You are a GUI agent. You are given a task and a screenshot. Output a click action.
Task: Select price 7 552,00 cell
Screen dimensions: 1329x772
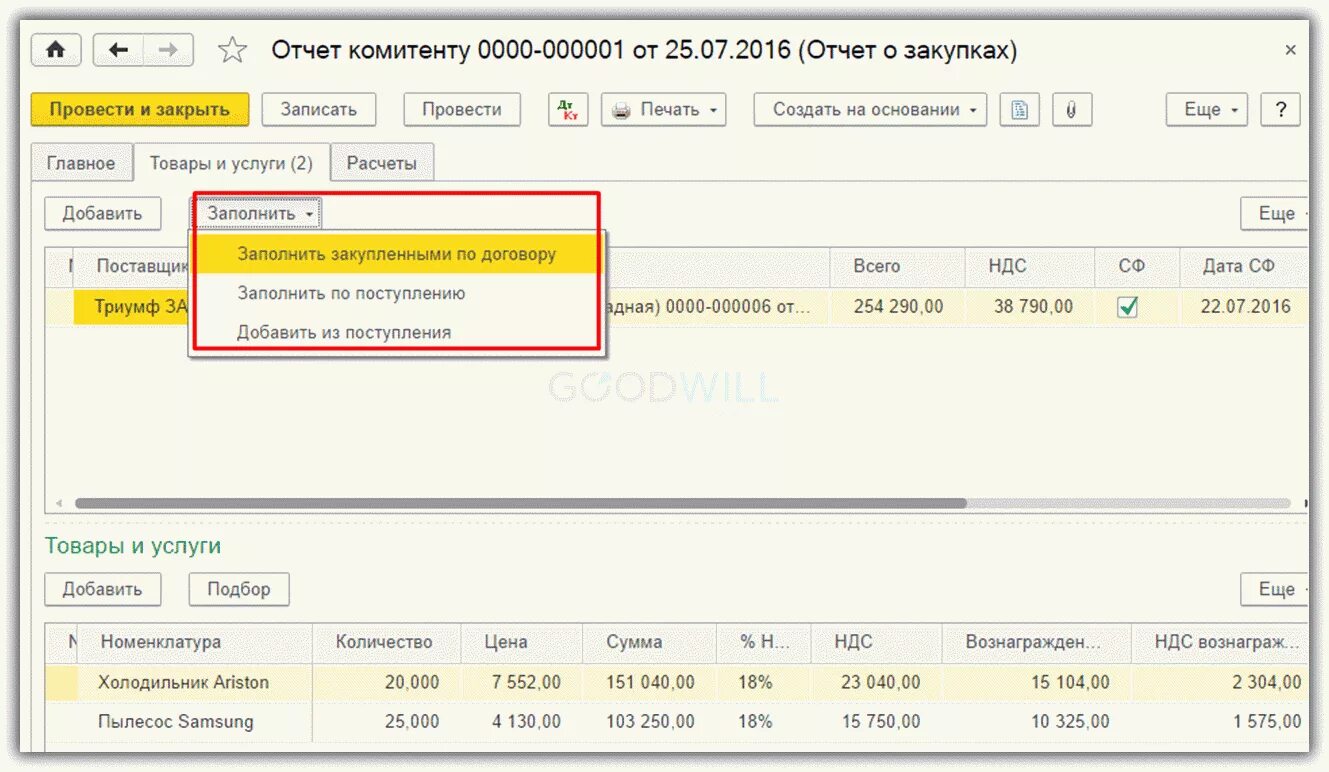coord(521,683)
